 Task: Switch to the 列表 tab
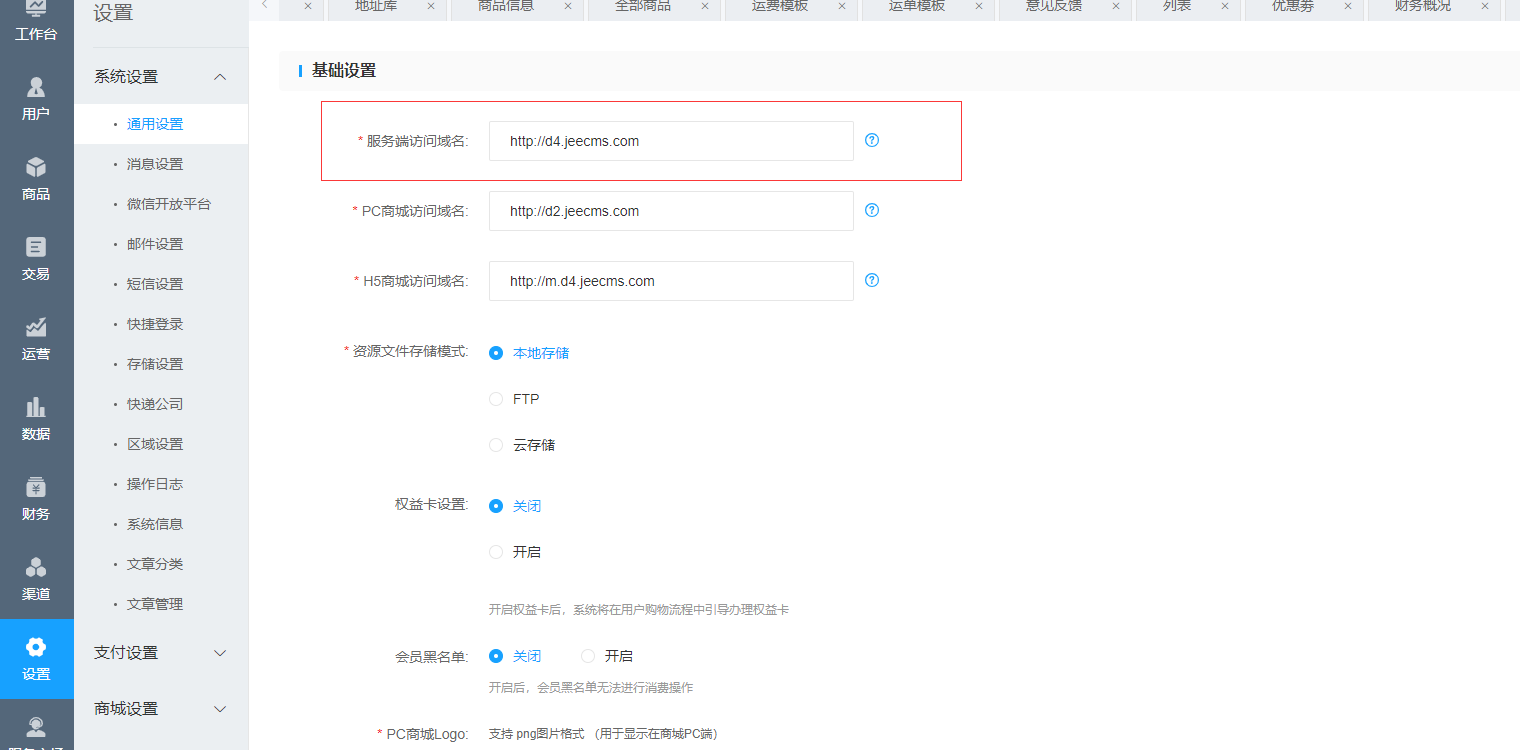coord(1177,6)
